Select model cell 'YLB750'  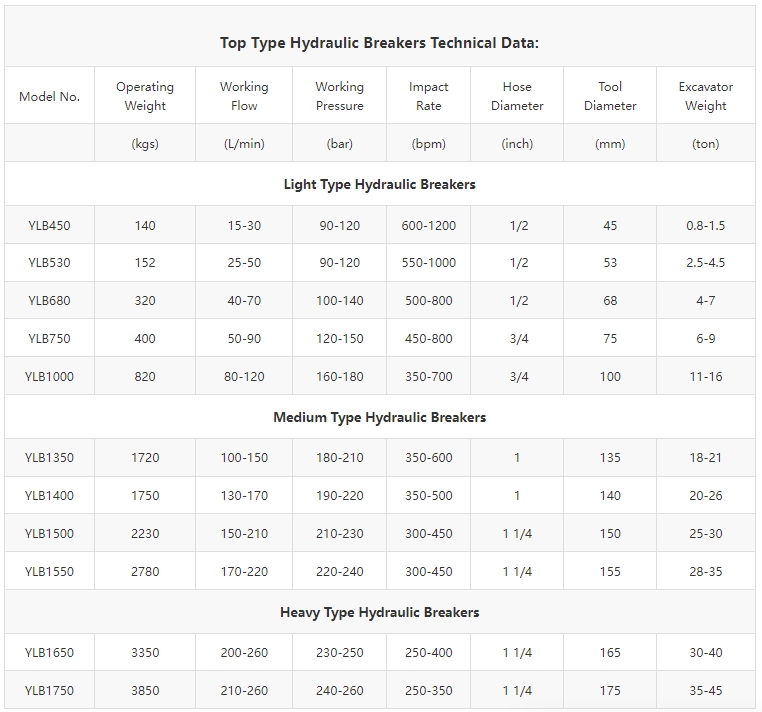pyautogui.click(x=49, y=338)
